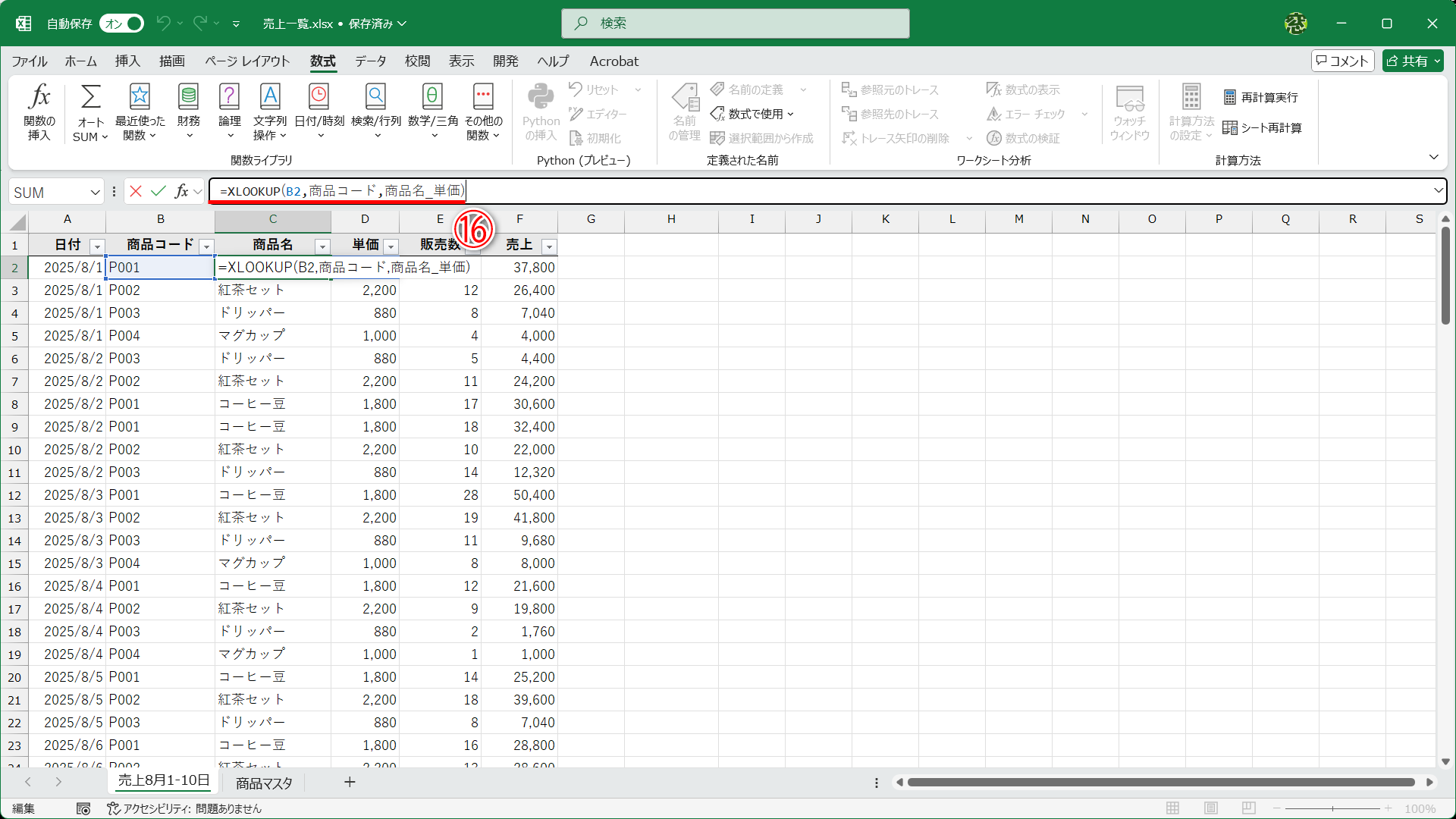Image resolution: width=1456 pixels, height=819 pixels.
Task: Open the 商品コード column filter dropdown
Action: click(205, 246)
